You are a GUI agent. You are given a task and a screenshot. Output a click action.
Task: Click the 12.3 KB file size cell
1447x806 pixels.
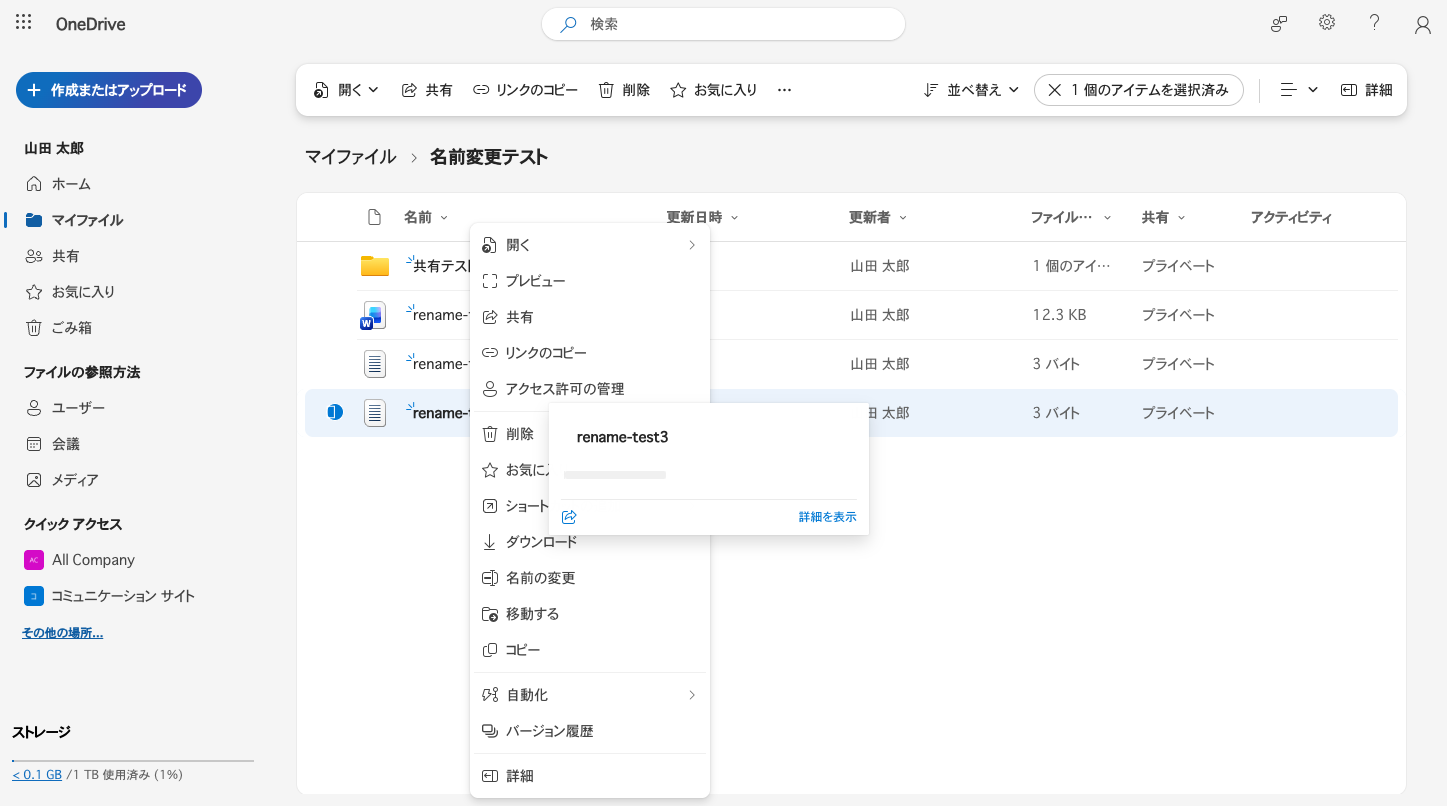click(x=1059, y=315)
